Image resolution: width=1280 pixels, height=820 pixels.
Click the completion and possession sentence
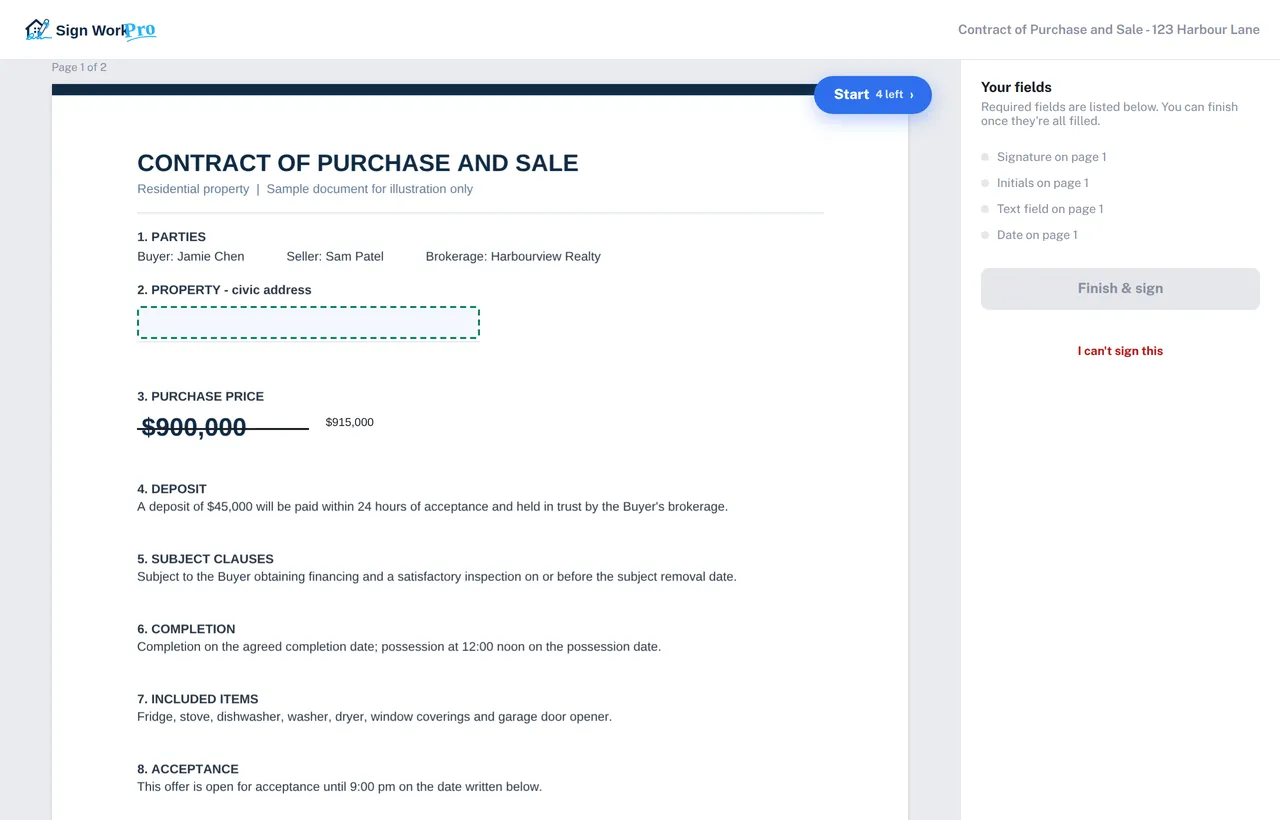click(x=399, y=646)
